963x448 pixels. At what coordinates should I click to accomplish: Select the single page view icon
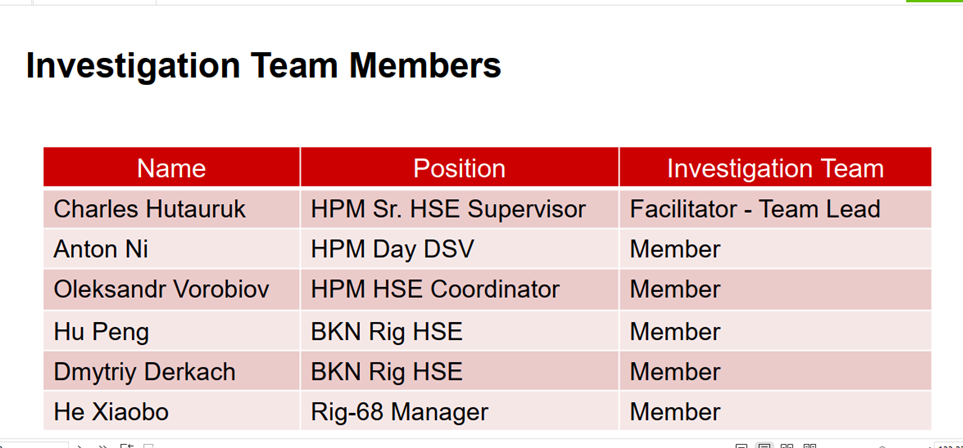pyautogui.click(x=741, y=446)
